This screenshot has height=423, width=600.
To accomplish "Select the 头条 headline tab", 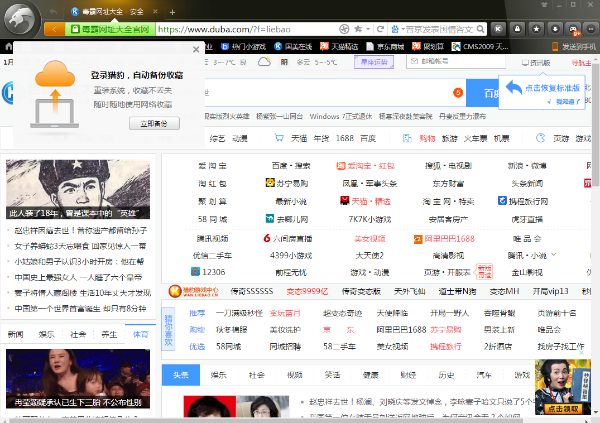I will click(x=179, y=374).
